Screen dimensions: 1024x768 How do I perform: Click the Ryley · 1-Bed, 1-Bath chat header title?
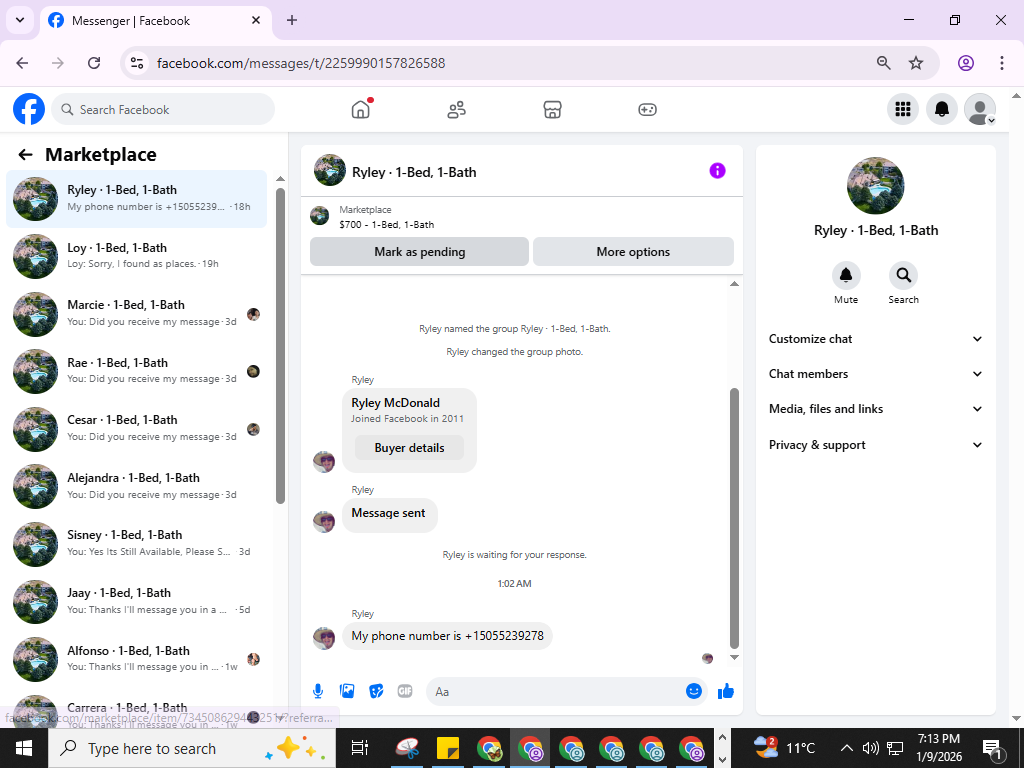pos(414,172)
